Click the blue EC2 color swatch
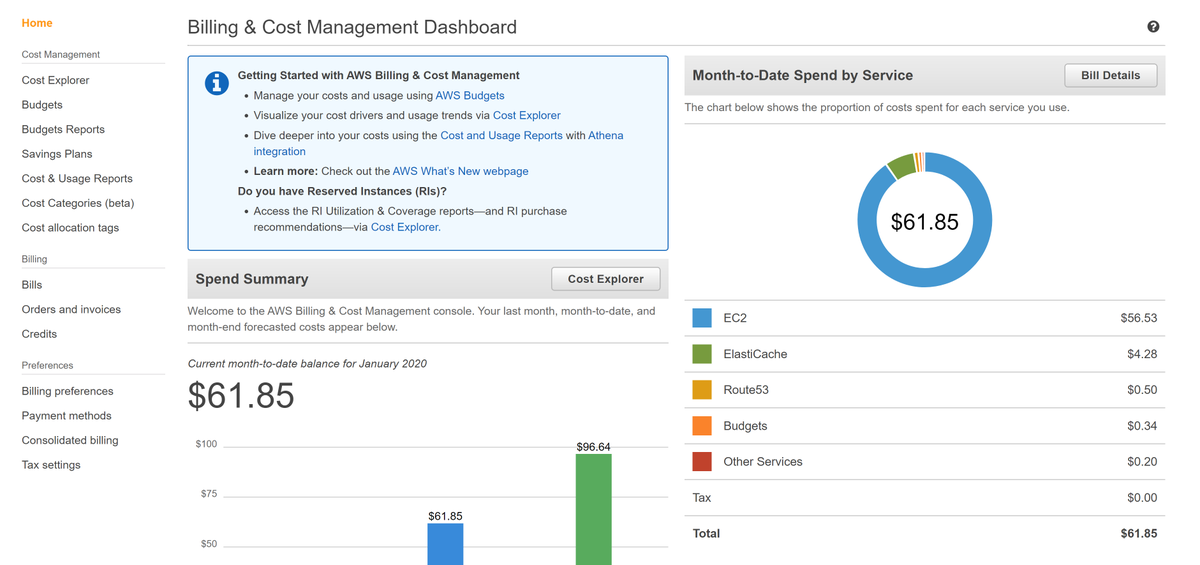The width and height of the screenshot is (1200, 565). (x=702, y=318)
